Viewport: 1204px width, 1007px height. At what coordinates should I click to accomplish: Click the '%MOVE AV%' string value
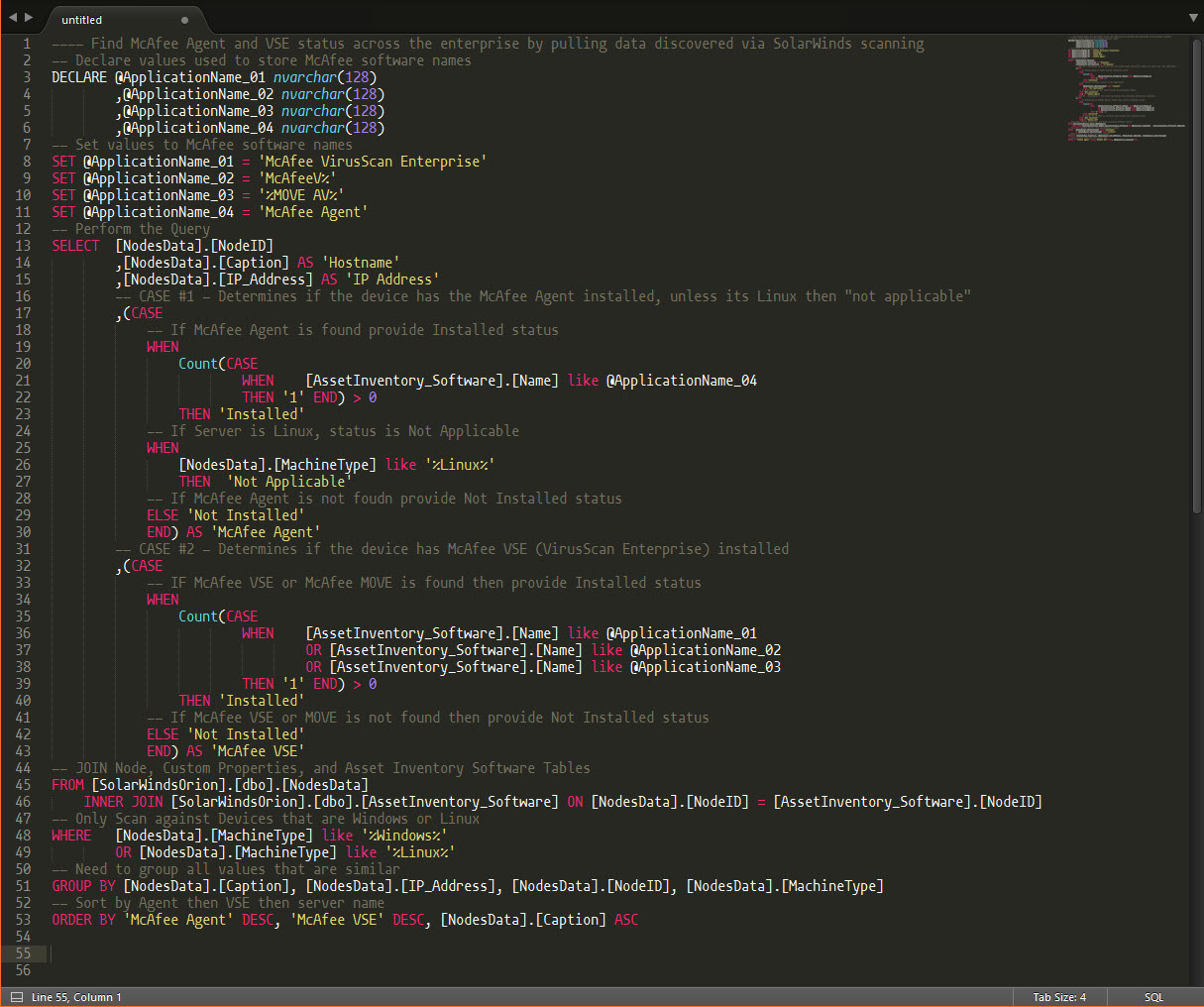[x=301, y=195]
